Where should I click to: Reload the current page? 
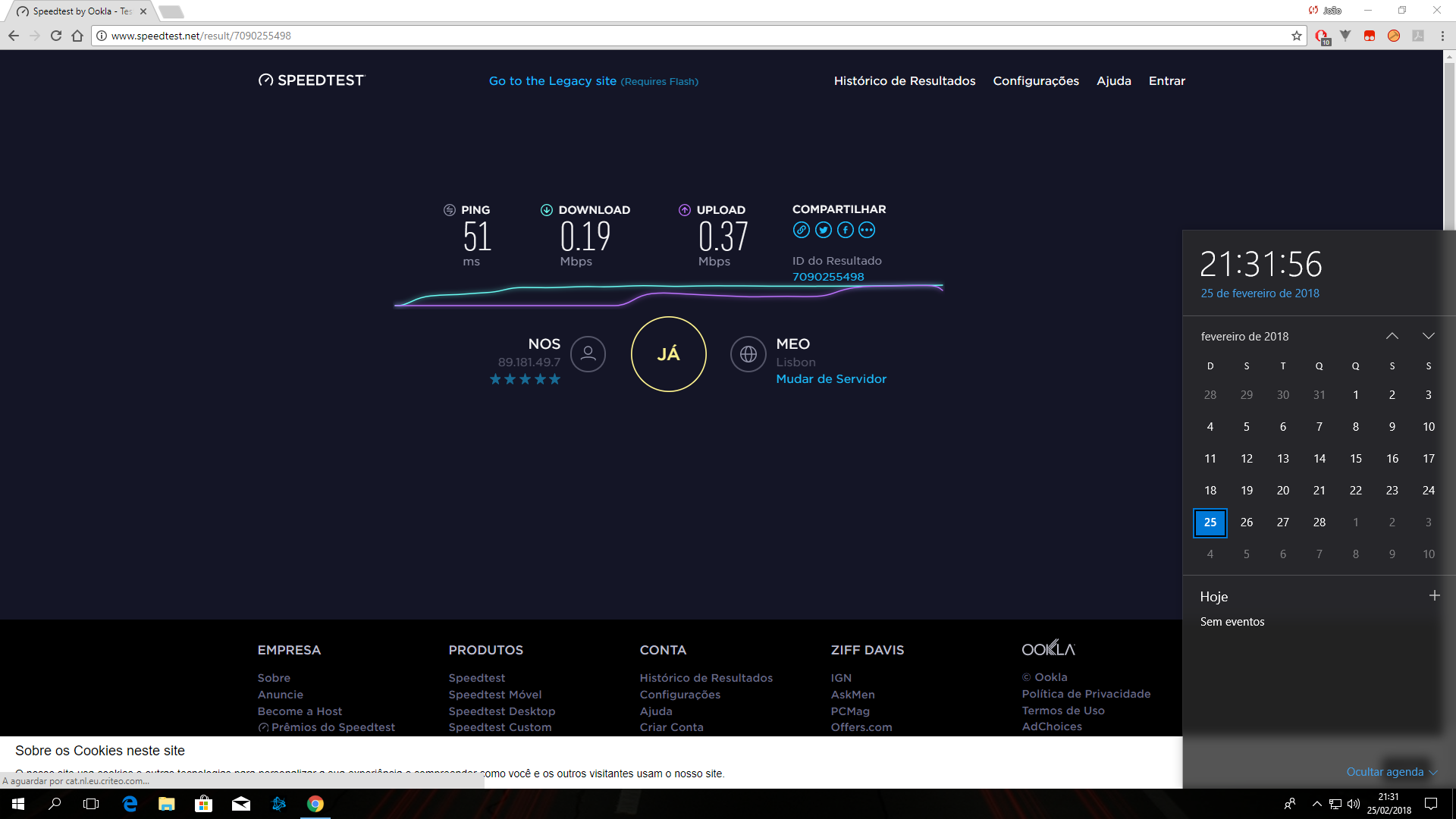(56, 36)
